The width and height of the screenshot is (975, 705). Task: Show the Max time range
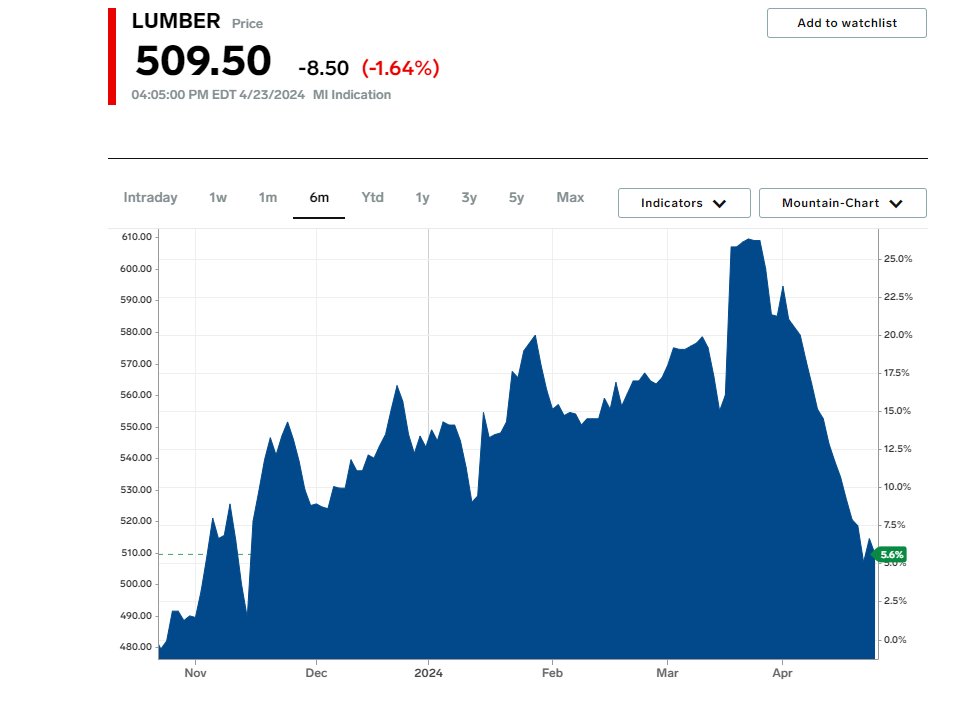click(570, 198)
